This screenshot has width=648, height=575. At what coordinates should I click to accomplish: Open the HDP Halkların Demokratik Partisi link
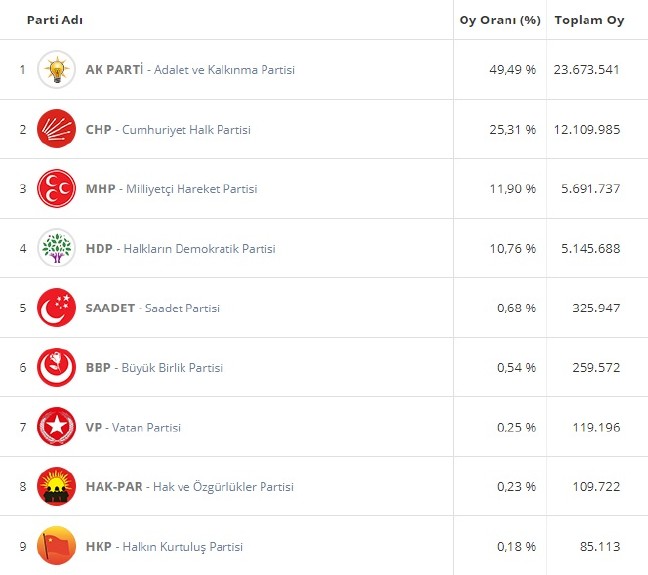coord(180,249)
